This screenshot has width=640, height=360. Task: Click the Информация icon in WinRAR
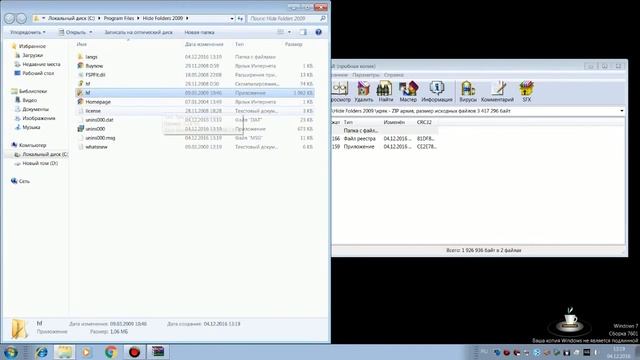point(437,91)
